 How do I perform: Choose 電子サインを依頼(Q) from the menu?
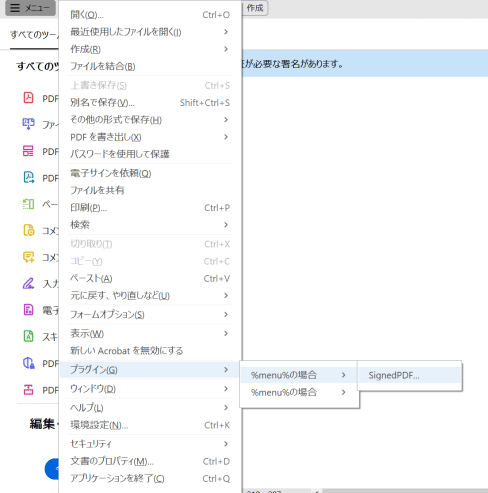coord(150,173)
